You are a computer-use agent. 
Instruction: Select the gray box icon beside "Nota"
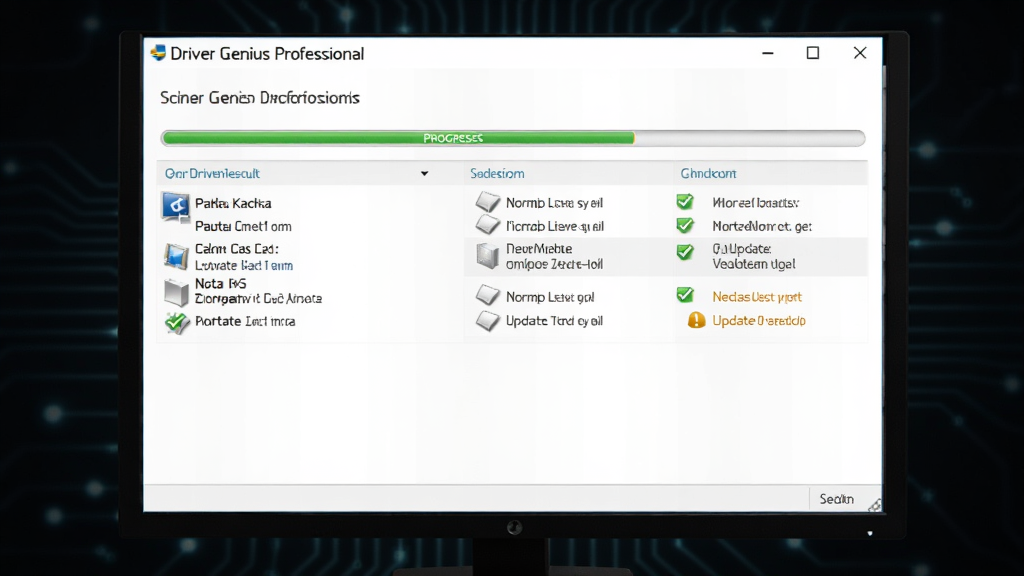tap(176, 292)
